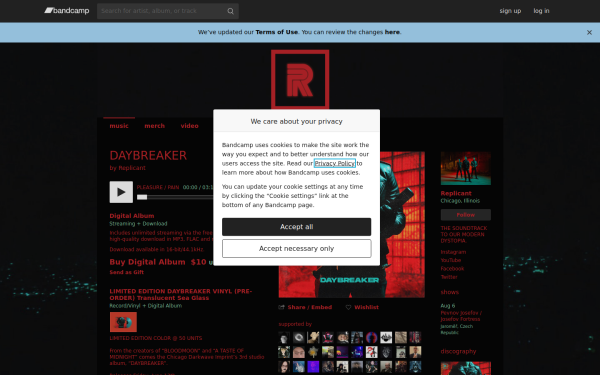This screenshot has width=600, height=375.
Task: Open the Twitter link
Action: pos(449,277)
